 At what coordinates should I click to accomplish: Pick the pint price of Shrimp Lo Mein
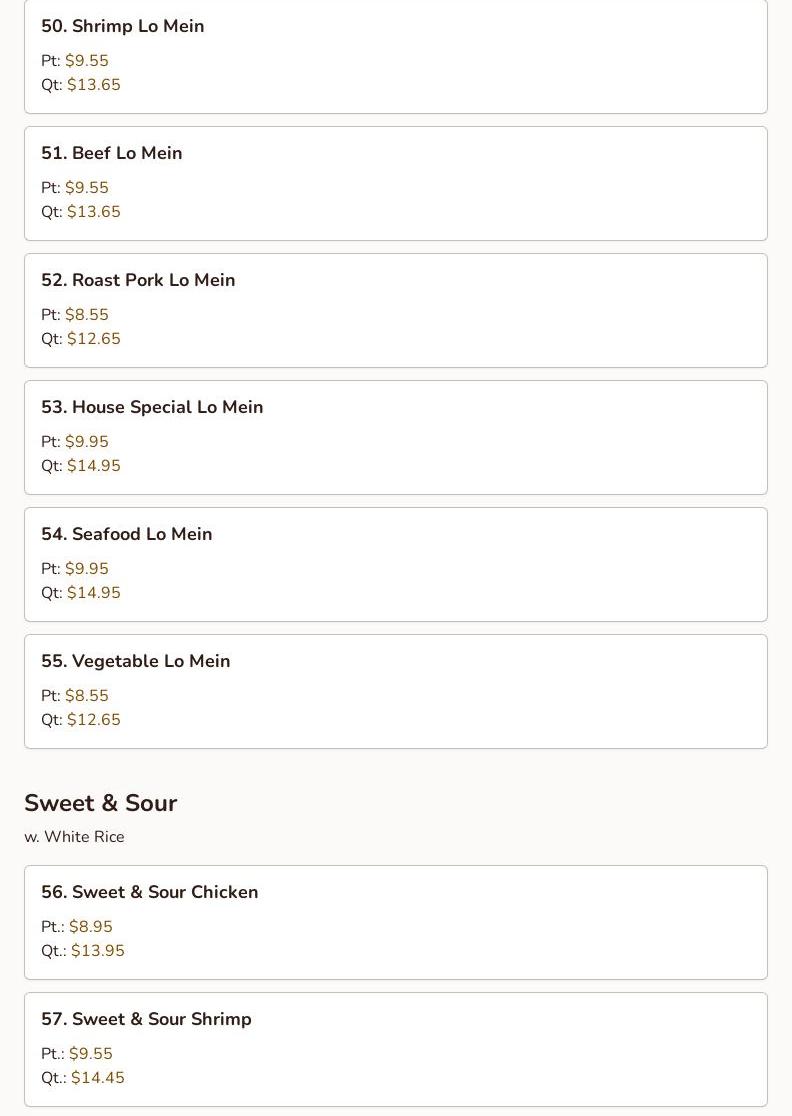87,61
